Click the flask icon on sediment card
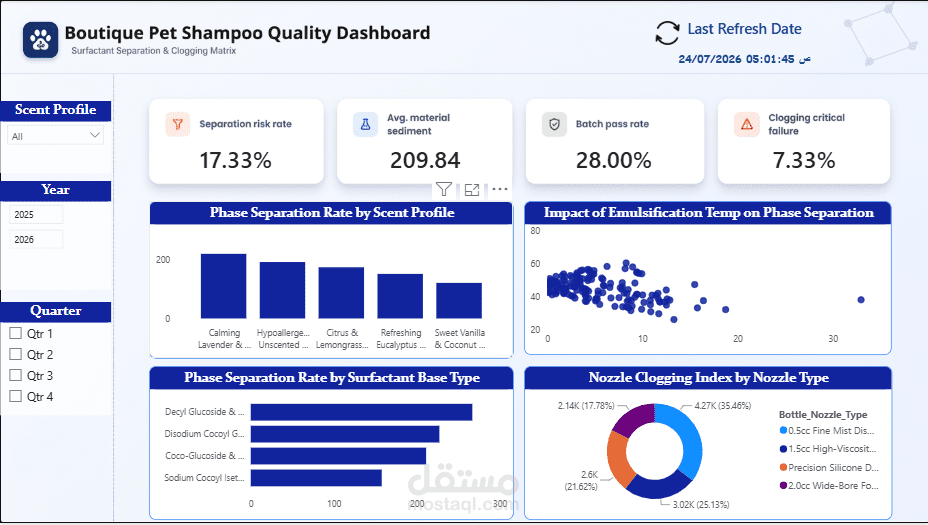This screenshot has width=928, height=525. [x=365, y=124]
